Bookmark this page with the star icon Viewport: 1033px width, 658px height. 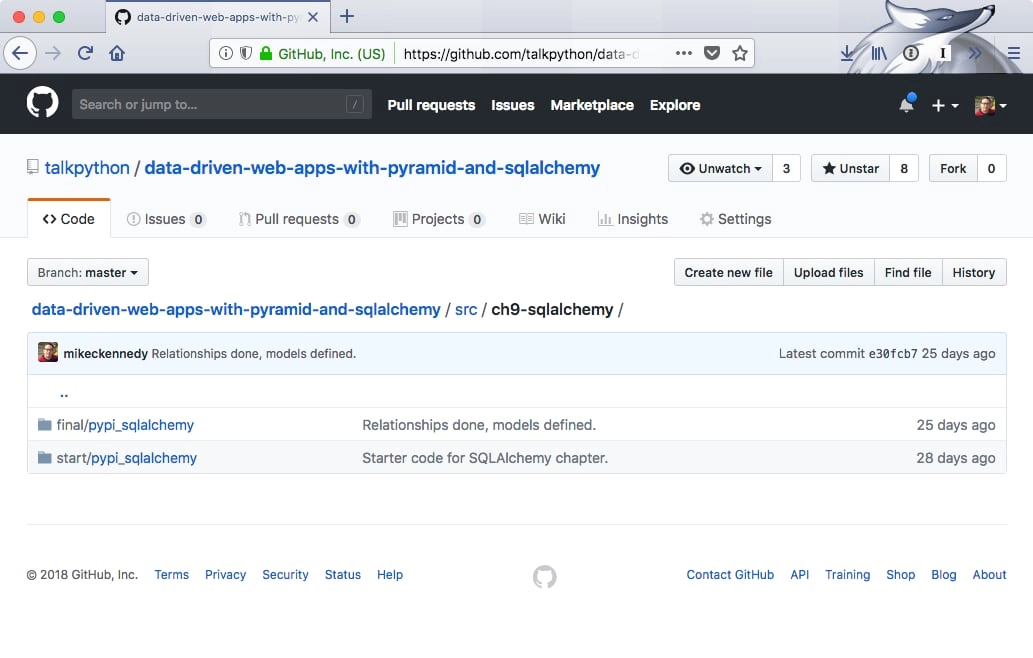click(x=740, y=53)
